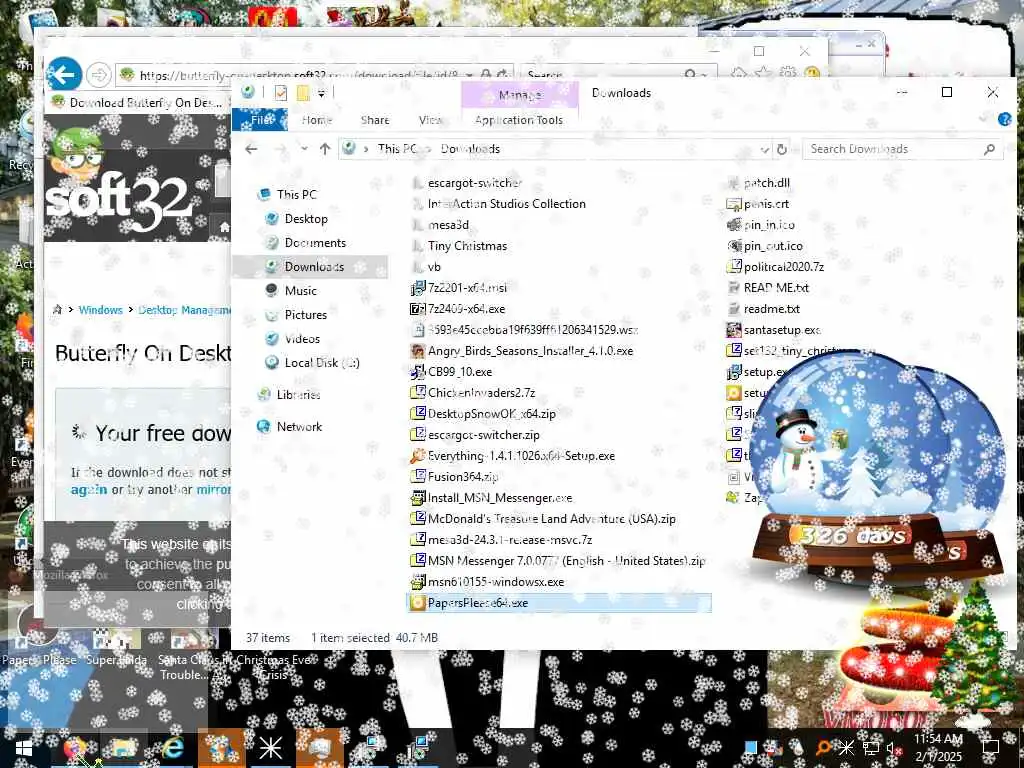This screenshot has height=768, width=1024.
Task: Select Libraries in navigation pane
Action: coord(289,394)
